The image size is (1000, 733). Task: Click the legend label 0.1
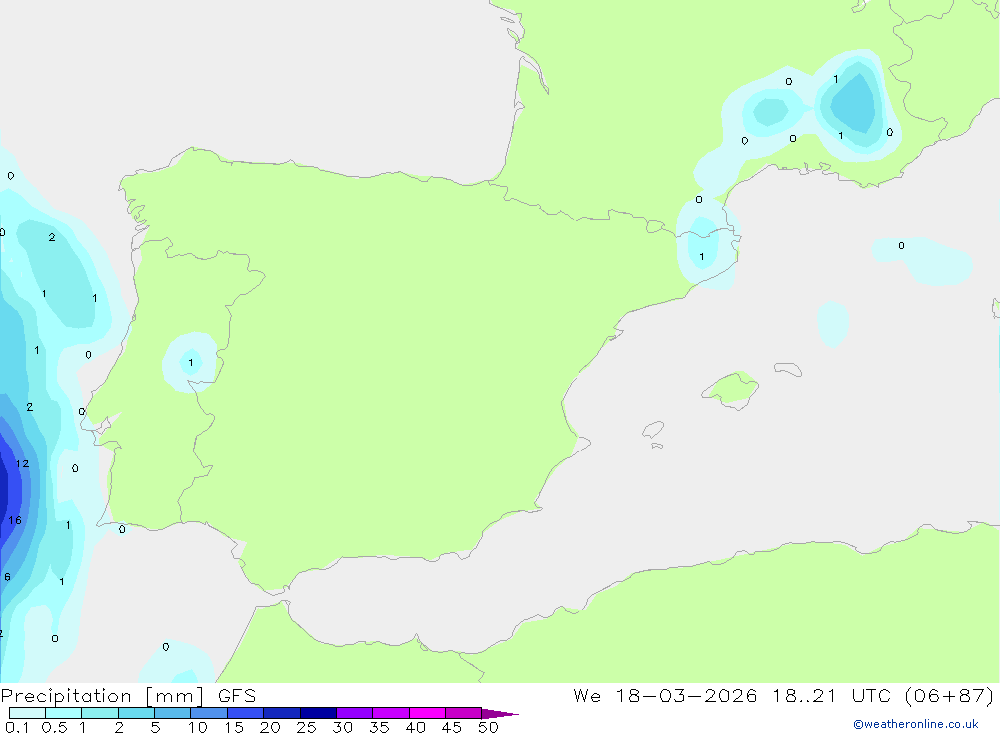(x=17, y=727)
